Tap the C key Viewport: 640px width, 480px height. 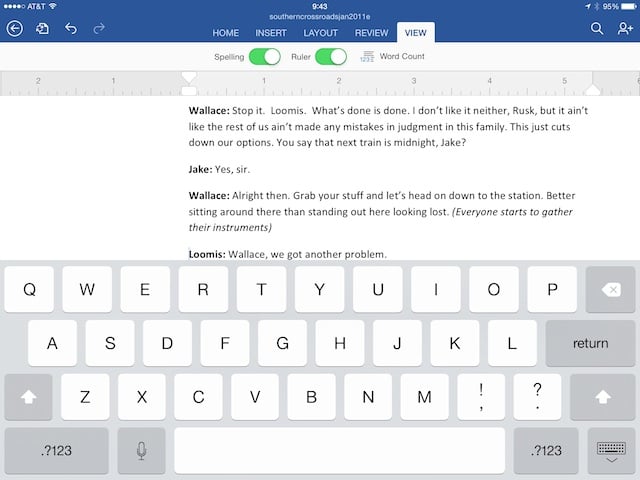198,397
